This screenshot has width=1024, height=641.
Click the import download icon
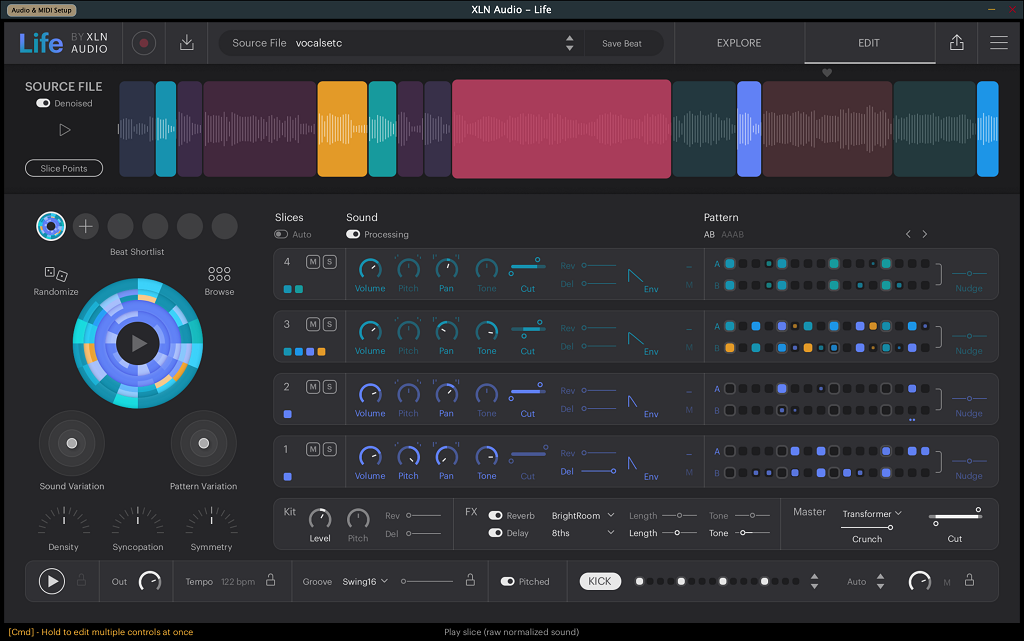(x=187, y=43)
